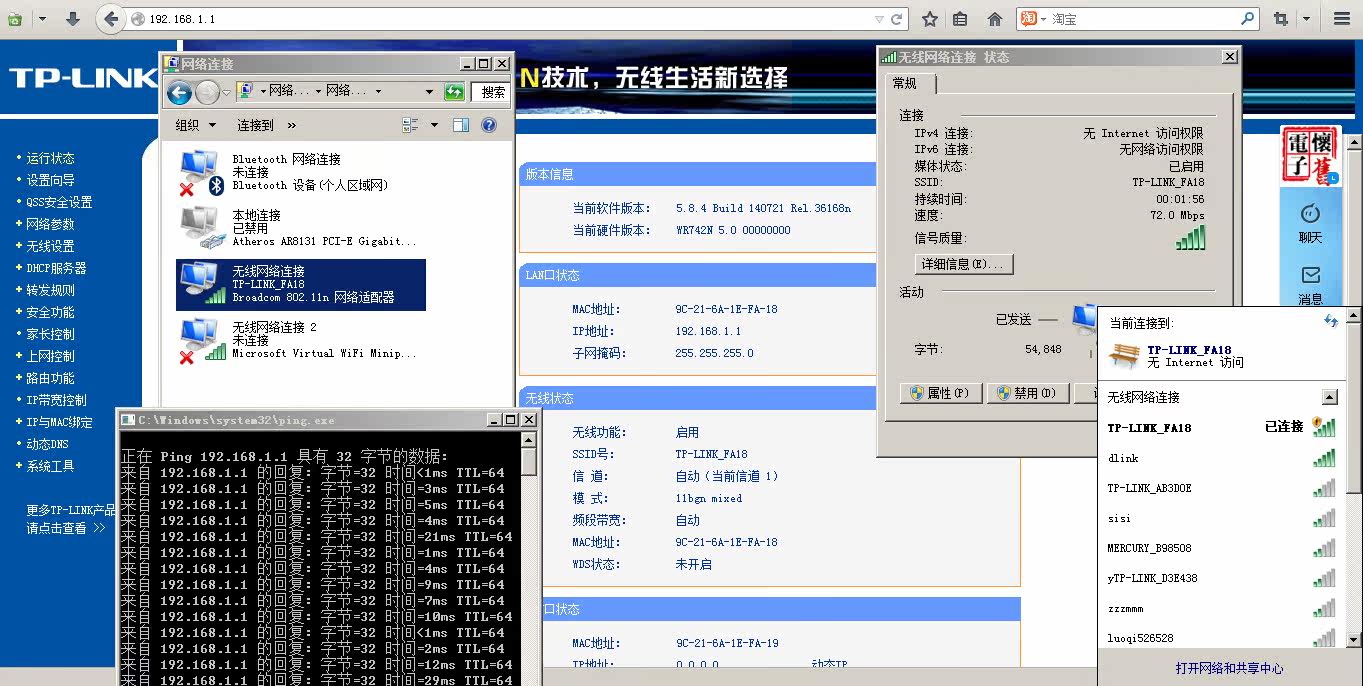Open 安全功能 in router sidebar

[x=50, y=312]
